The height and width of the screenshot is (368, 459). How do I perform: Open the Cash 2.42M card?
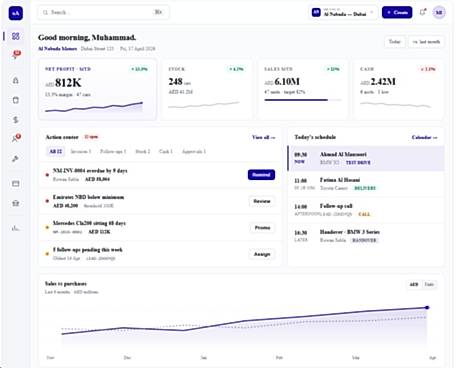tap(398, 89)
